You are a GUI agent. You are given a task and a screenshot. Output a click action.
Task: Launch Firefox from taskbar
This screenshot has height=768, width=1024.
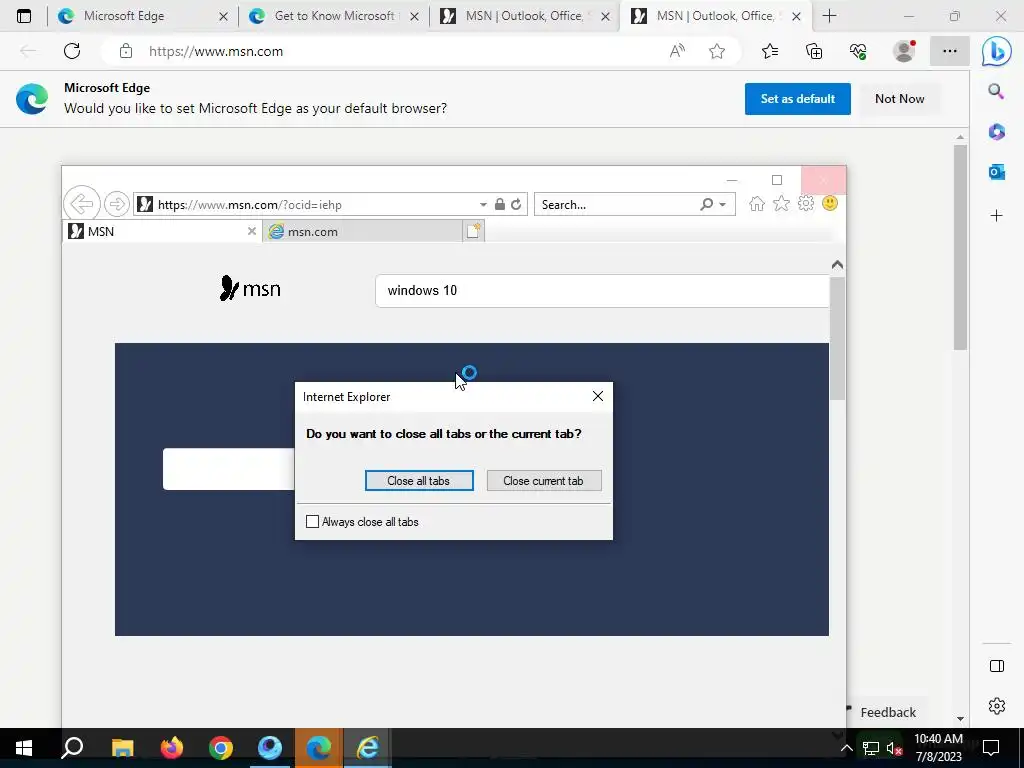(x=172, y=748)
